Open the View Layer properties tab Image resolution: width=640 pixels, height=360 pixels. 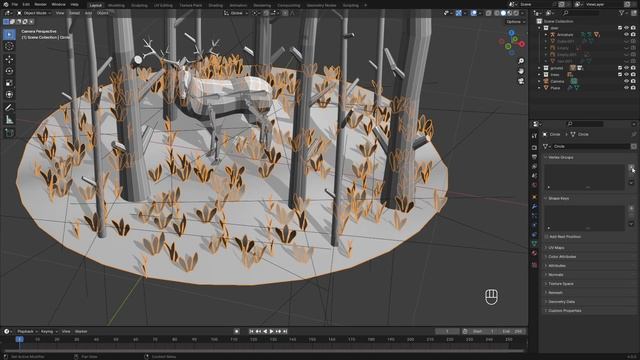(534, 167)
